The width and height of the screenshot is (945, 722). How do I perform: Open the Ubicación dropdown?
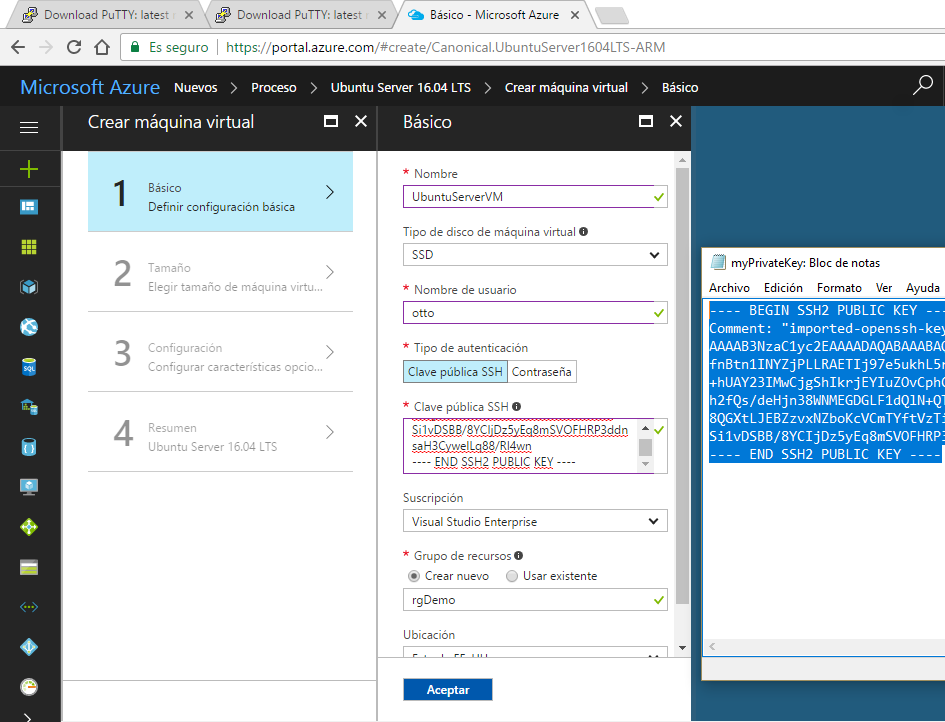[x=535, y=653]
